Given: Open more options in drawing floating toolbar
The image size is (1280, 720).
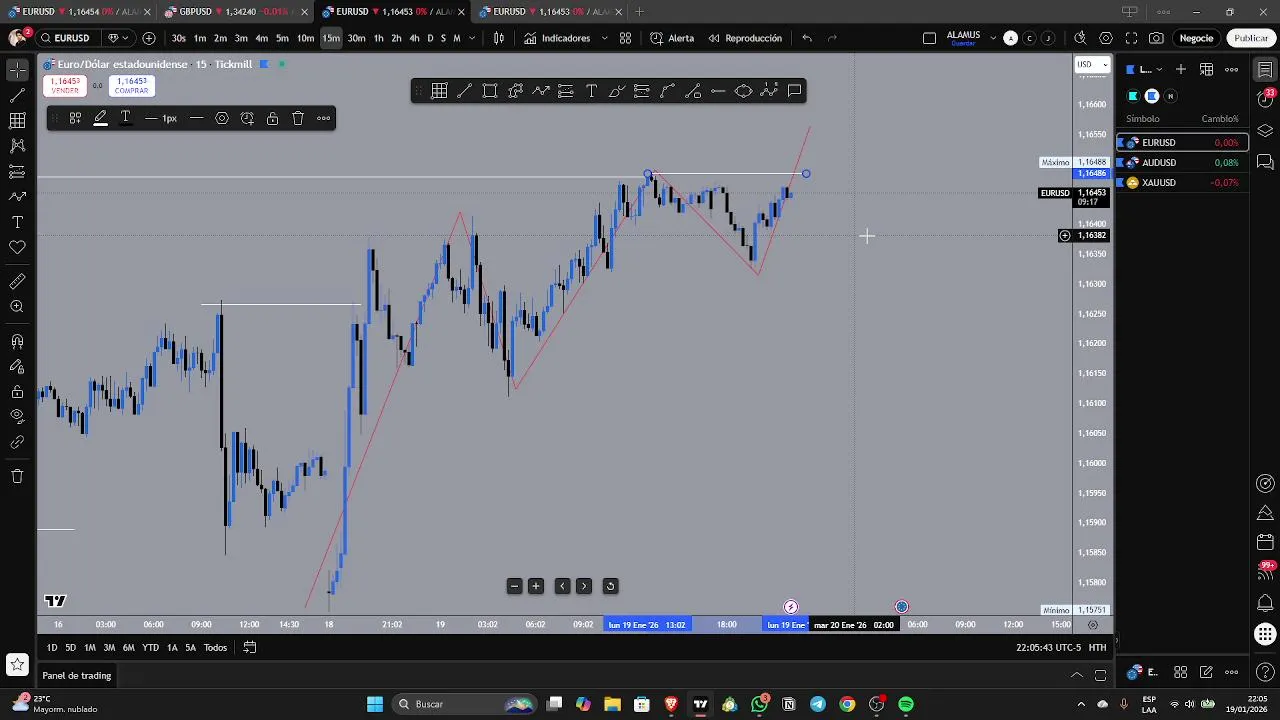Looking at the screenshot, I should tap(323, 118).
